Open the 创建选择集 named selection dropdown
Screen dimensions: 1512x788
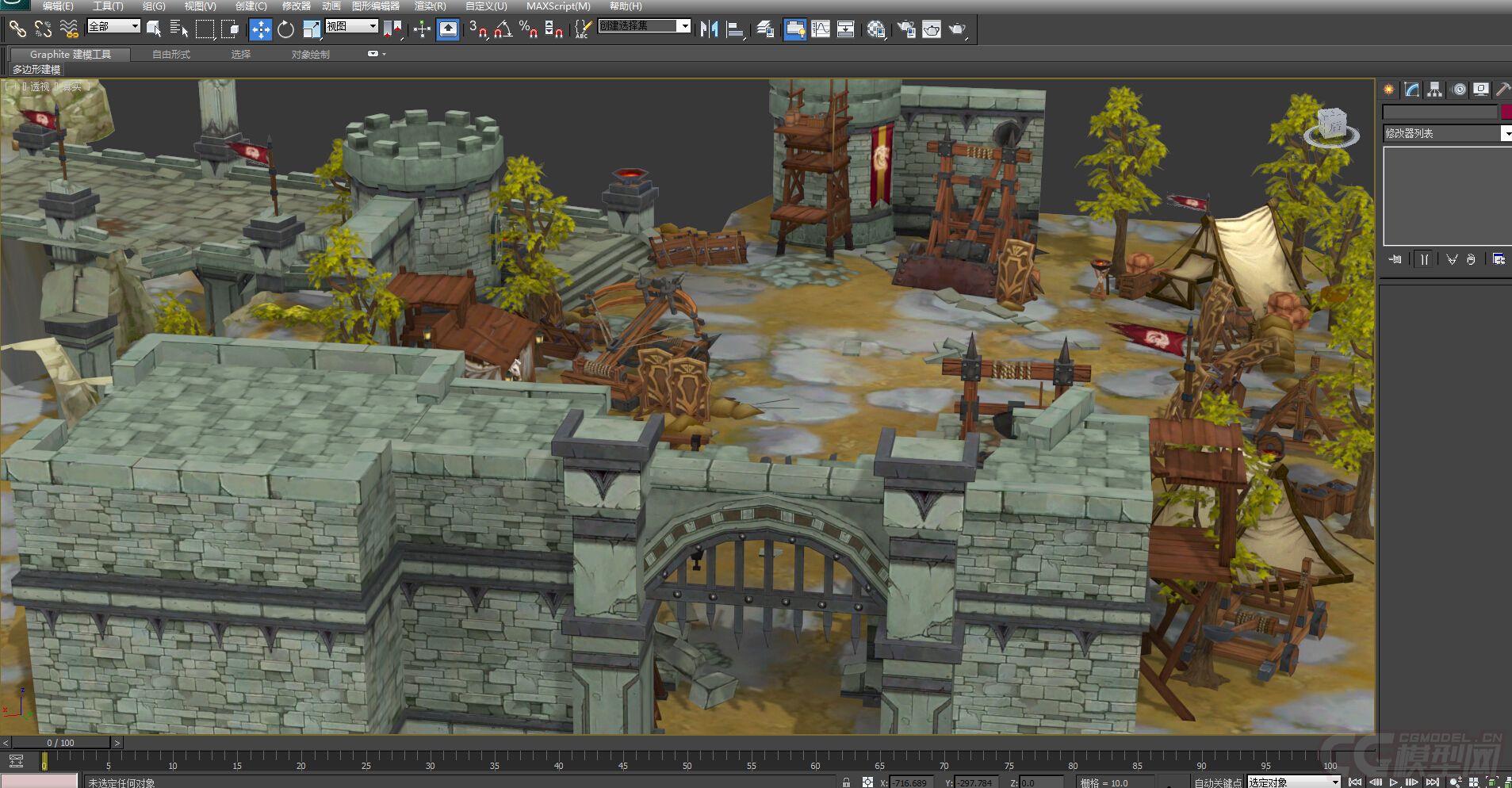[684, 26]
